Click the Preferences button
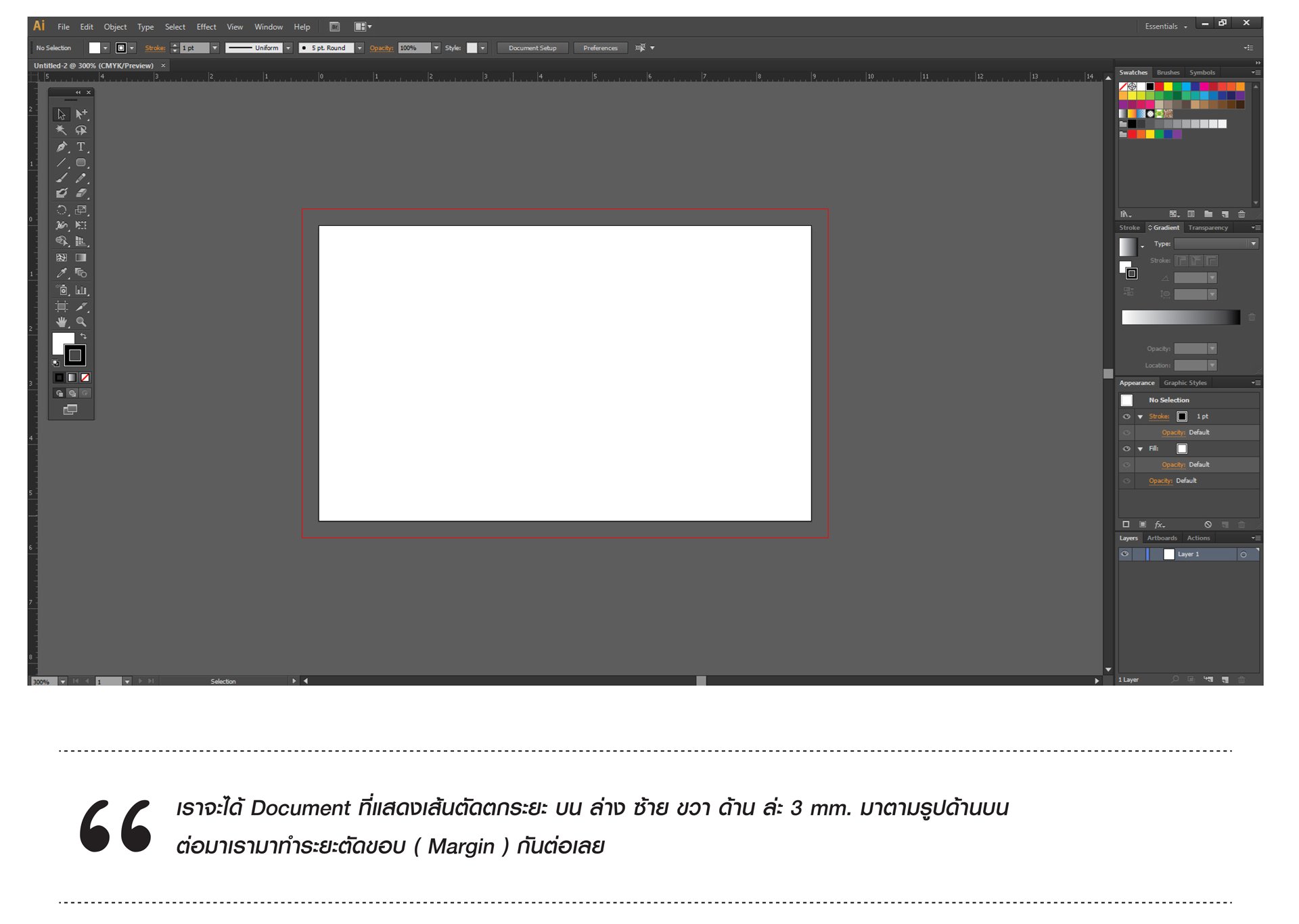The image size is (1299, 924). tap(600, 48)
